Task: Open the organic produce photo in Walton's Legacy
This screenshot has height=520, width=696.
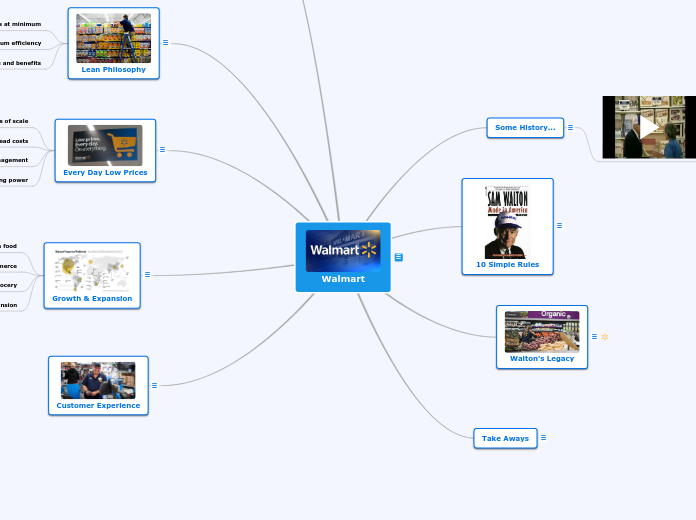Action: [542, 331]
